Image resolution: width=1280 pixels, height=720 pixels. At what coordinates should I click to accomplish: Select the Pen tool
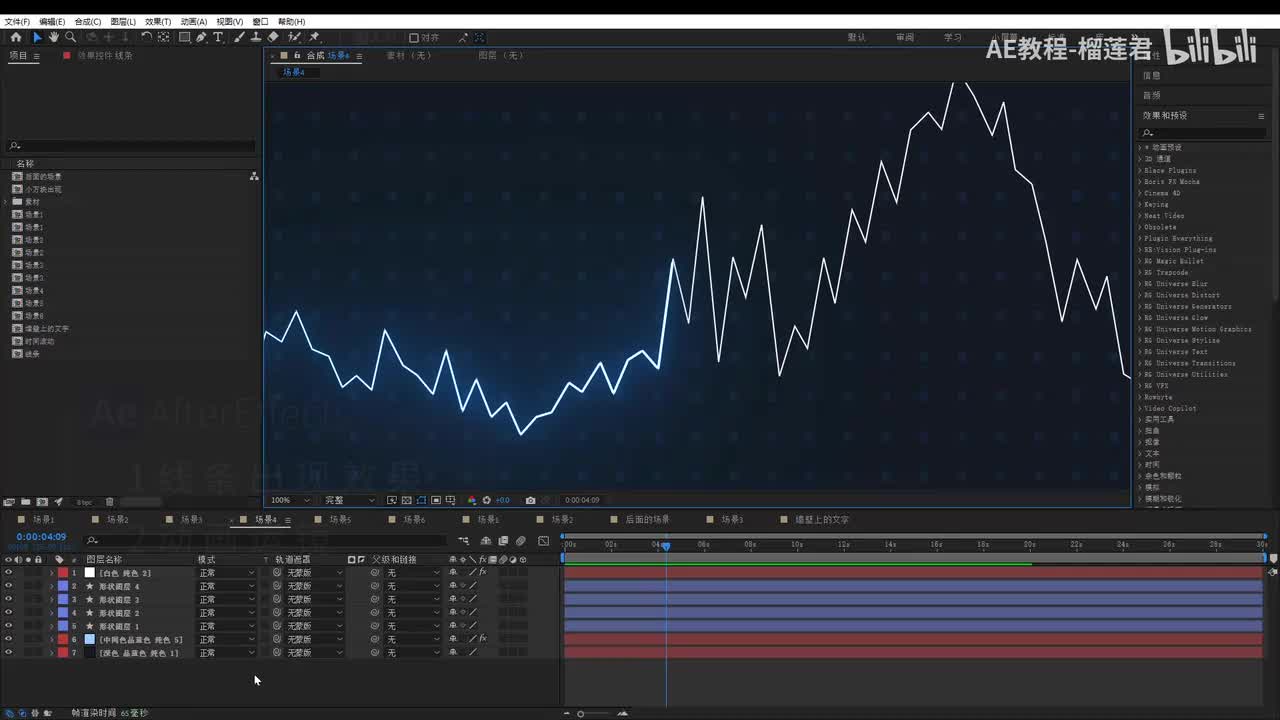pos(201,37)
